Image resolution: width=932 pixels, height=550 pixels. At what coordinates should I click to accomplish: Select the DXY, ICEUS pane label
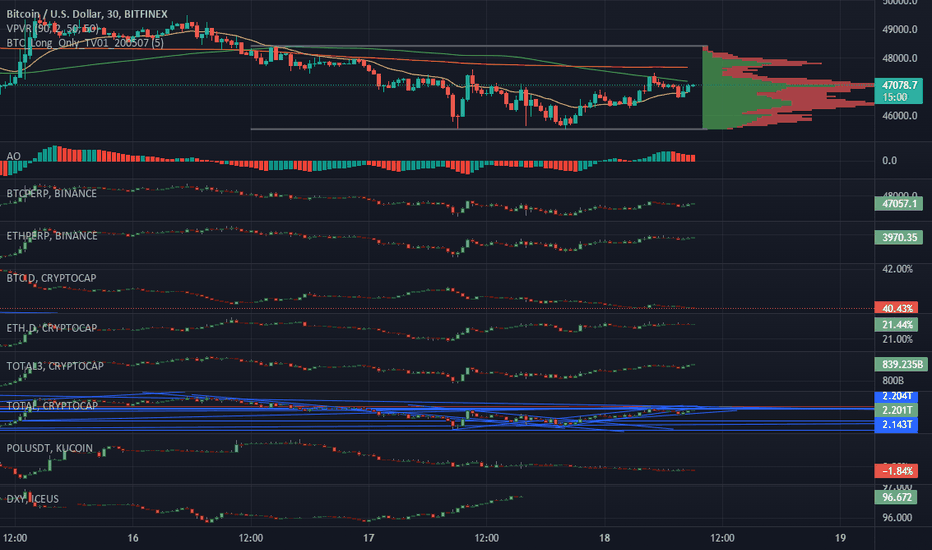(x=33, y=498)
